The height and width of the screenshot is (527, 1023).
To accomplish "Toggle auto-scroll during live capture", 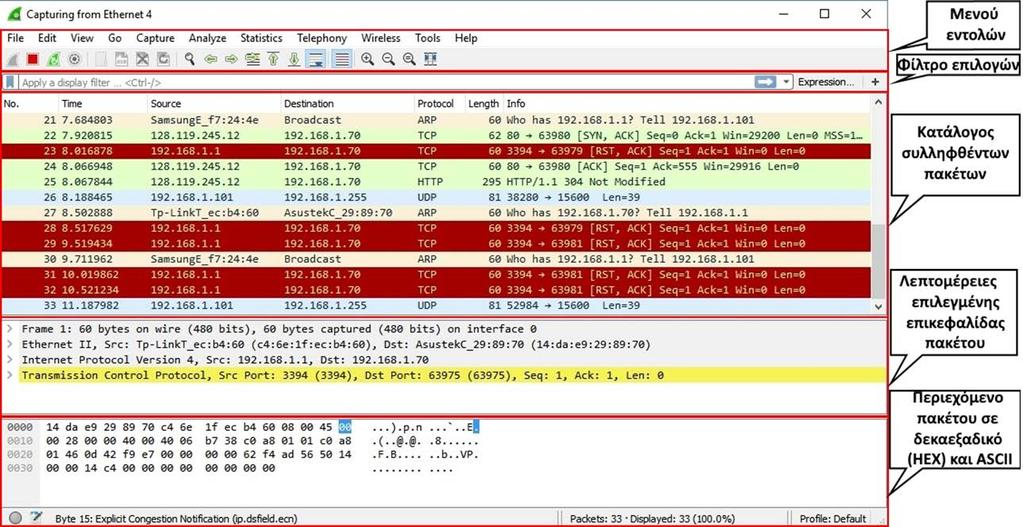I will click(x=317, y=59).
